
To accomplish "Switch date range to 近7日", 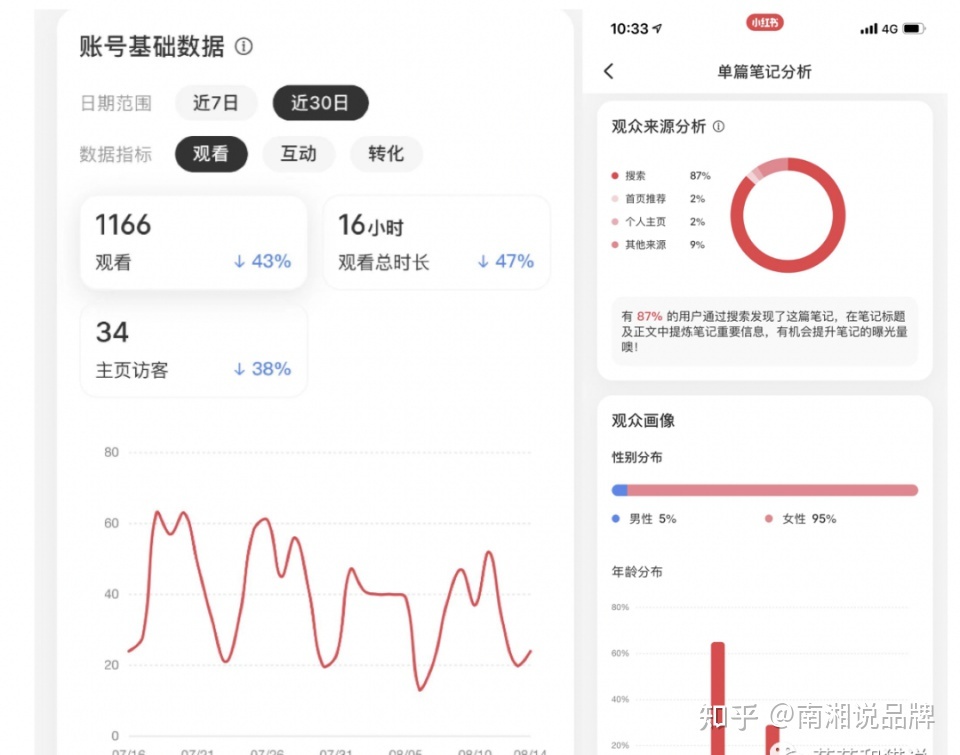I will tap(216, 102).
